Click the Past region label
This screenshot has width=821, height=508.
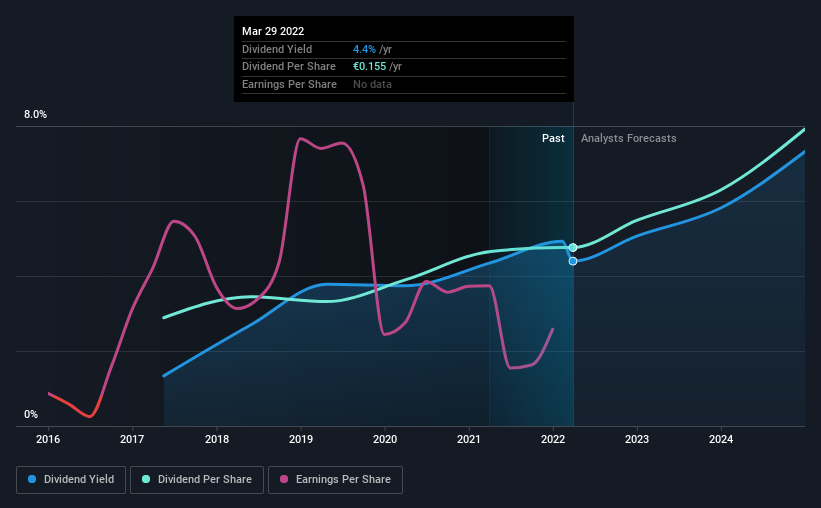[x=553, y=138]
